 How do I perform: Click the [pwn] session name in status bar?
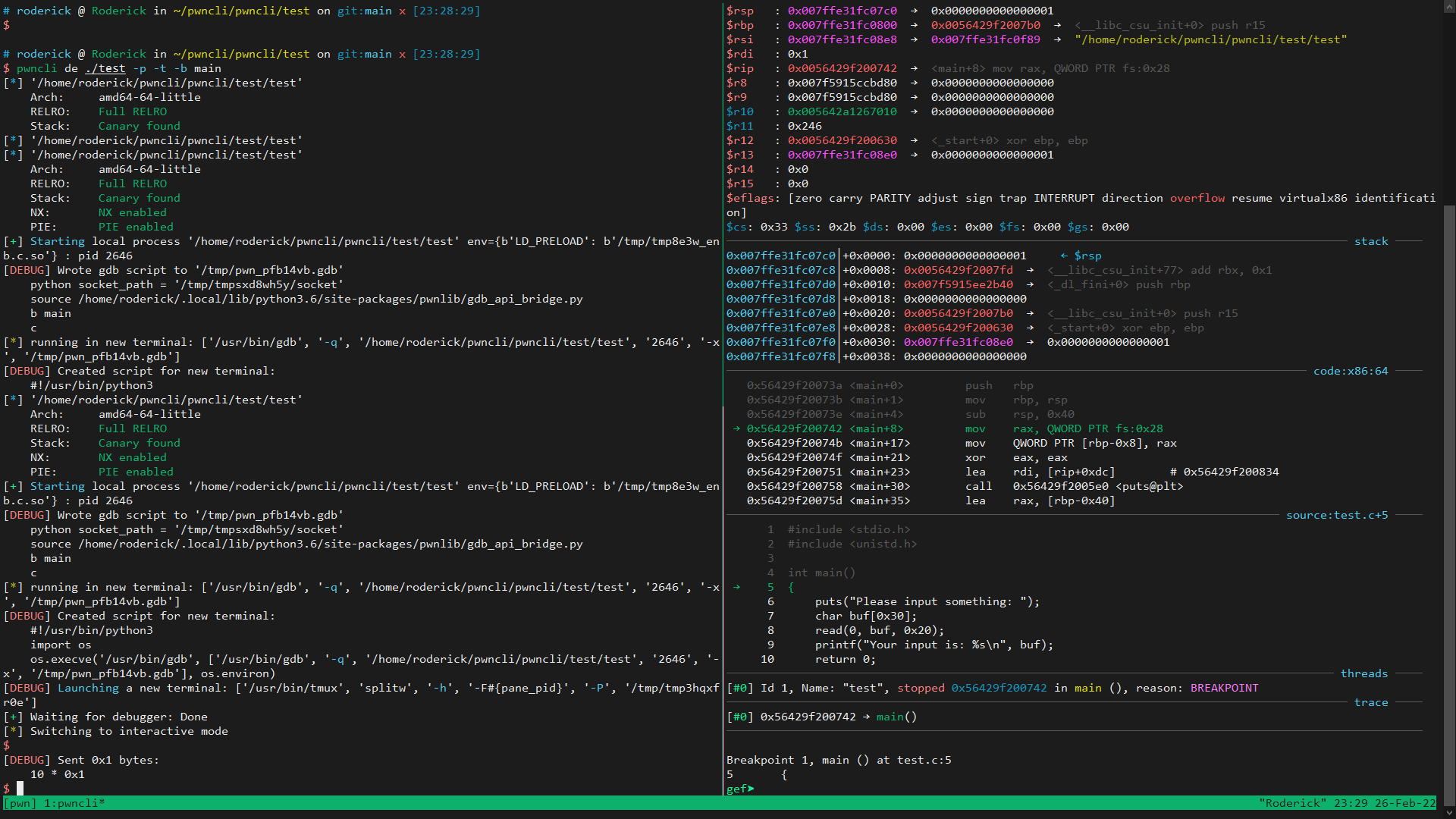20,803
